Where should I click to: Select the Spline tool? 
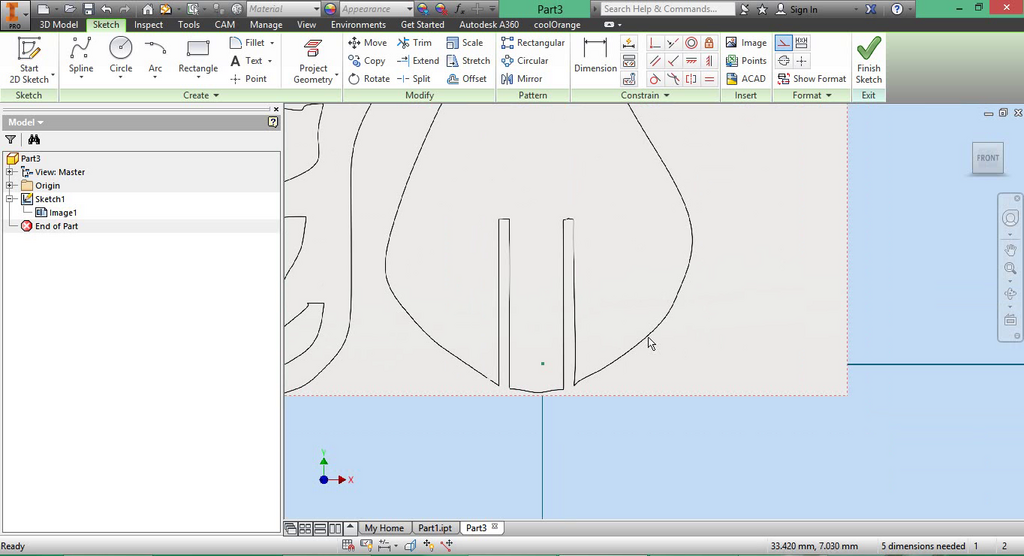(x=81, y=56)
